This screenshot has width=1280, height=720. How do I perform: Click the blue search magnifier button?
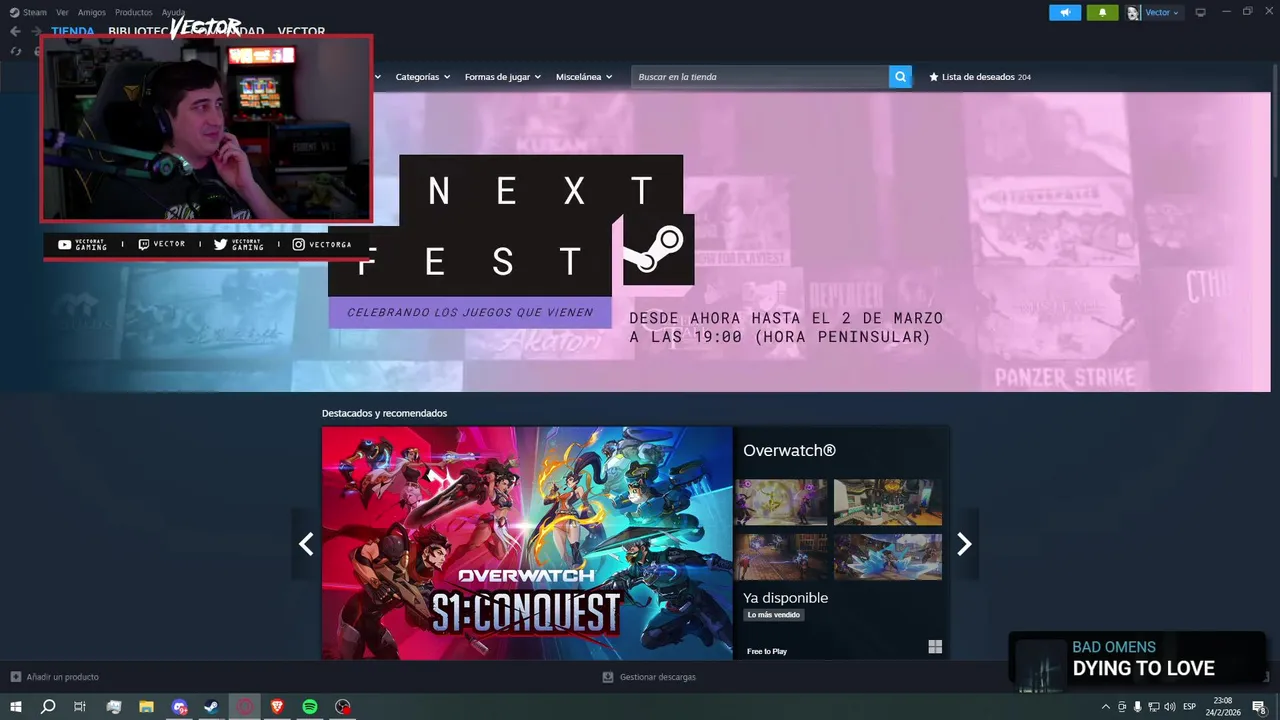pyautogui.click(x=900, y=77)
